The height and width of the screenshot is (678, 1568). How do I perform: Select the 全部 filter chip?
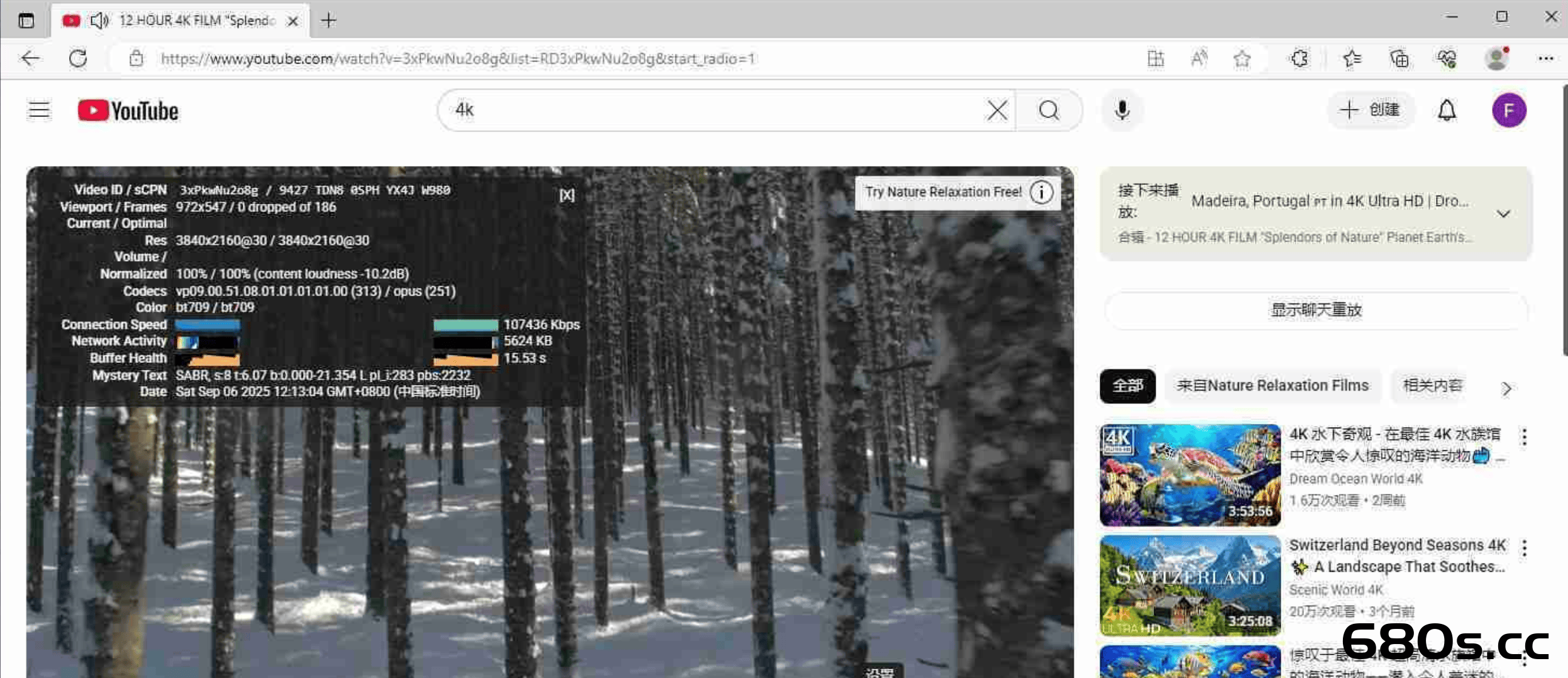tap(1127, 386)
